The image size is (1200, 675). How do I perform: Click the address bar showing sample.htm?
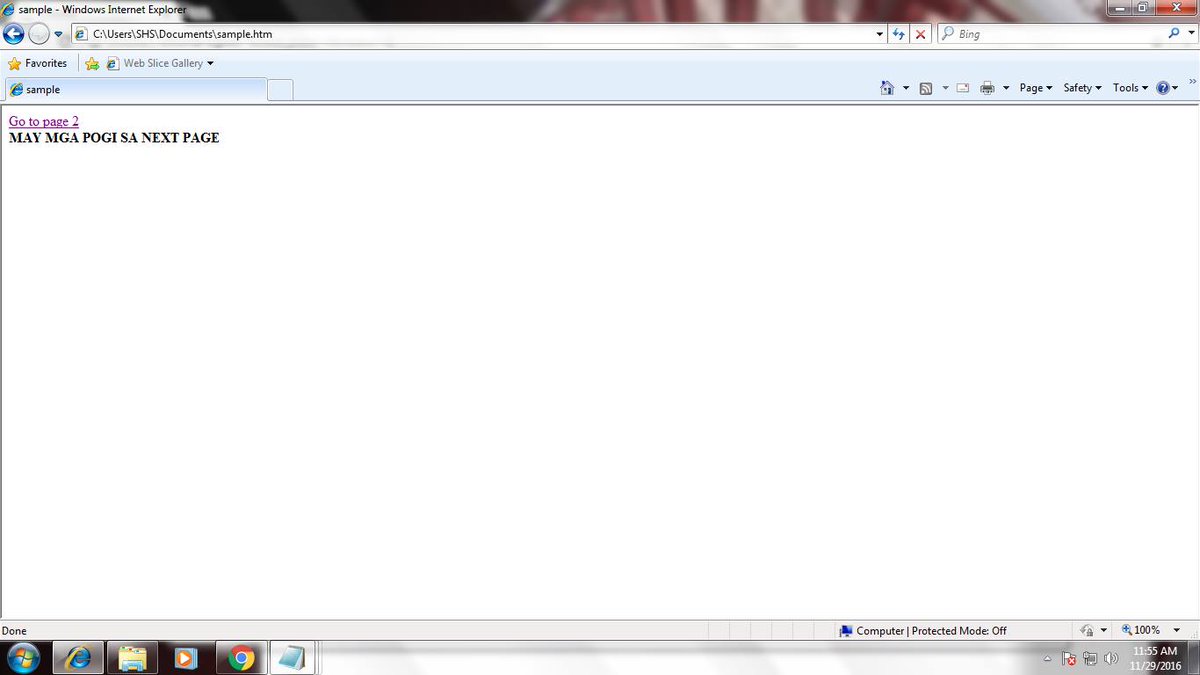click(472, 34)
